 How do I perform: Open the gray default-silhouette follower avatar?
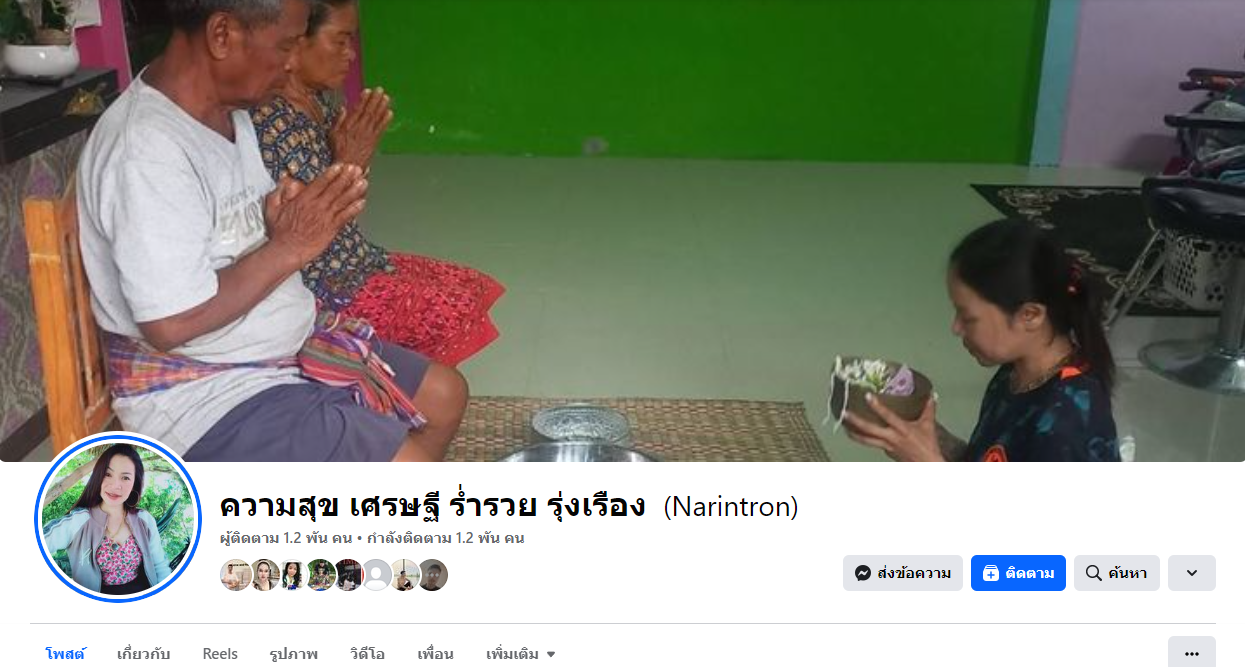[376, 575]
